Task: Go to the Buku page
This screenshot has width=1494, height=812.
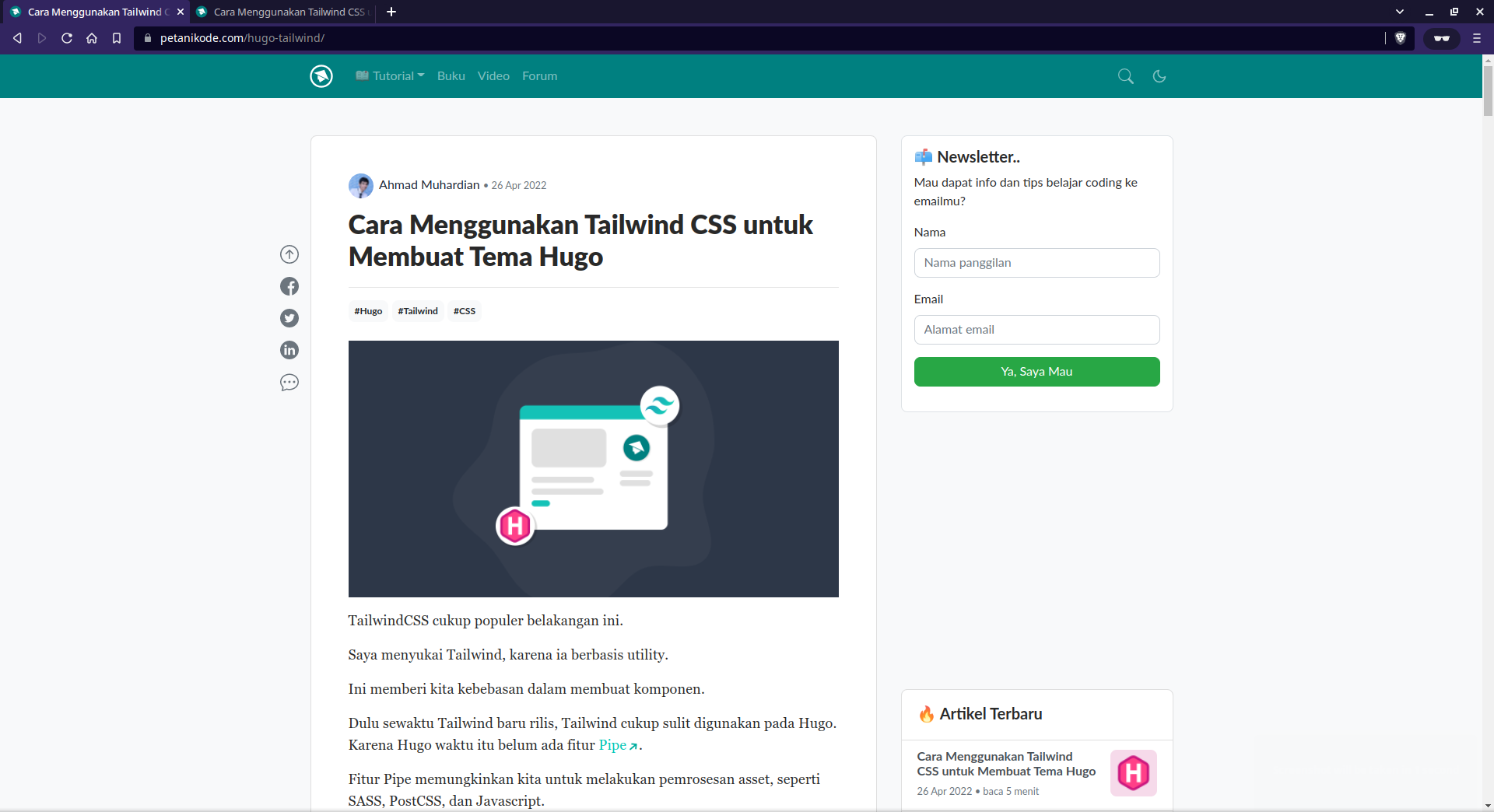Action: (451, 76)
